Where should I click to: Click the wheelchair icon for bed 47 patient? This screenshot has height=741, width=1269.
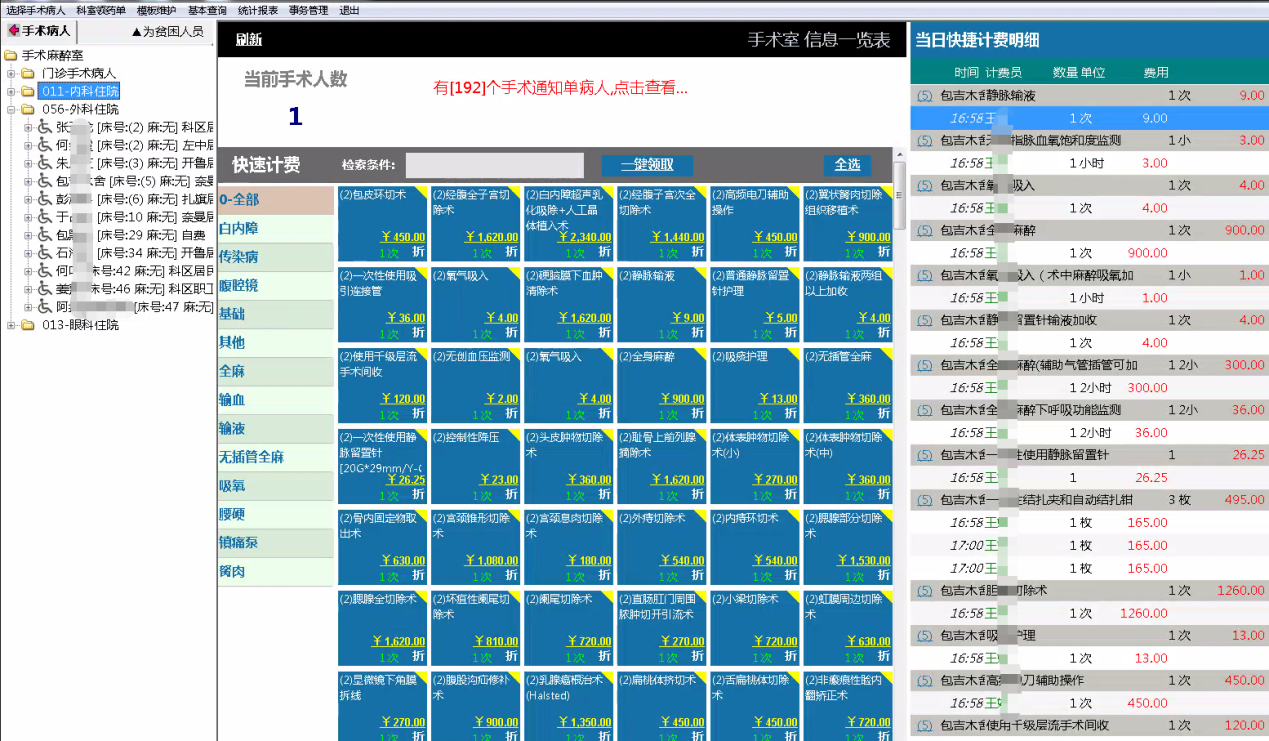(x=44, y=307)
